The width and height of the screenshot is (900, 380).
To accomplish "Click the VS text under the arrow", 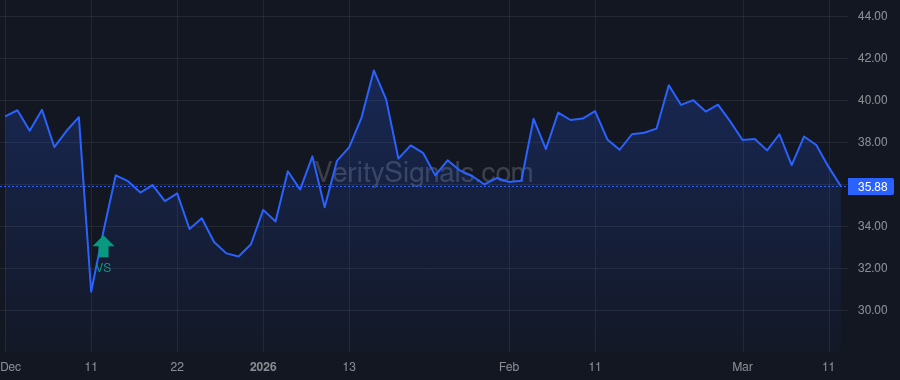I will pyautogui.click(x=103, y=267).
